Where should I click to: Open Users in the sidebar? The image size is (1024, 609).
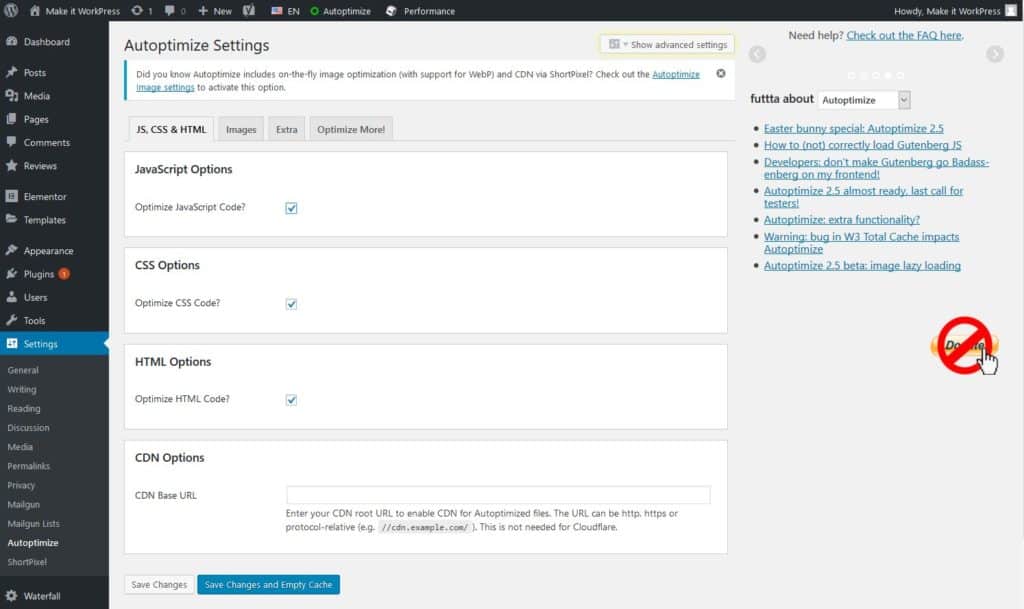pos(35,297)
